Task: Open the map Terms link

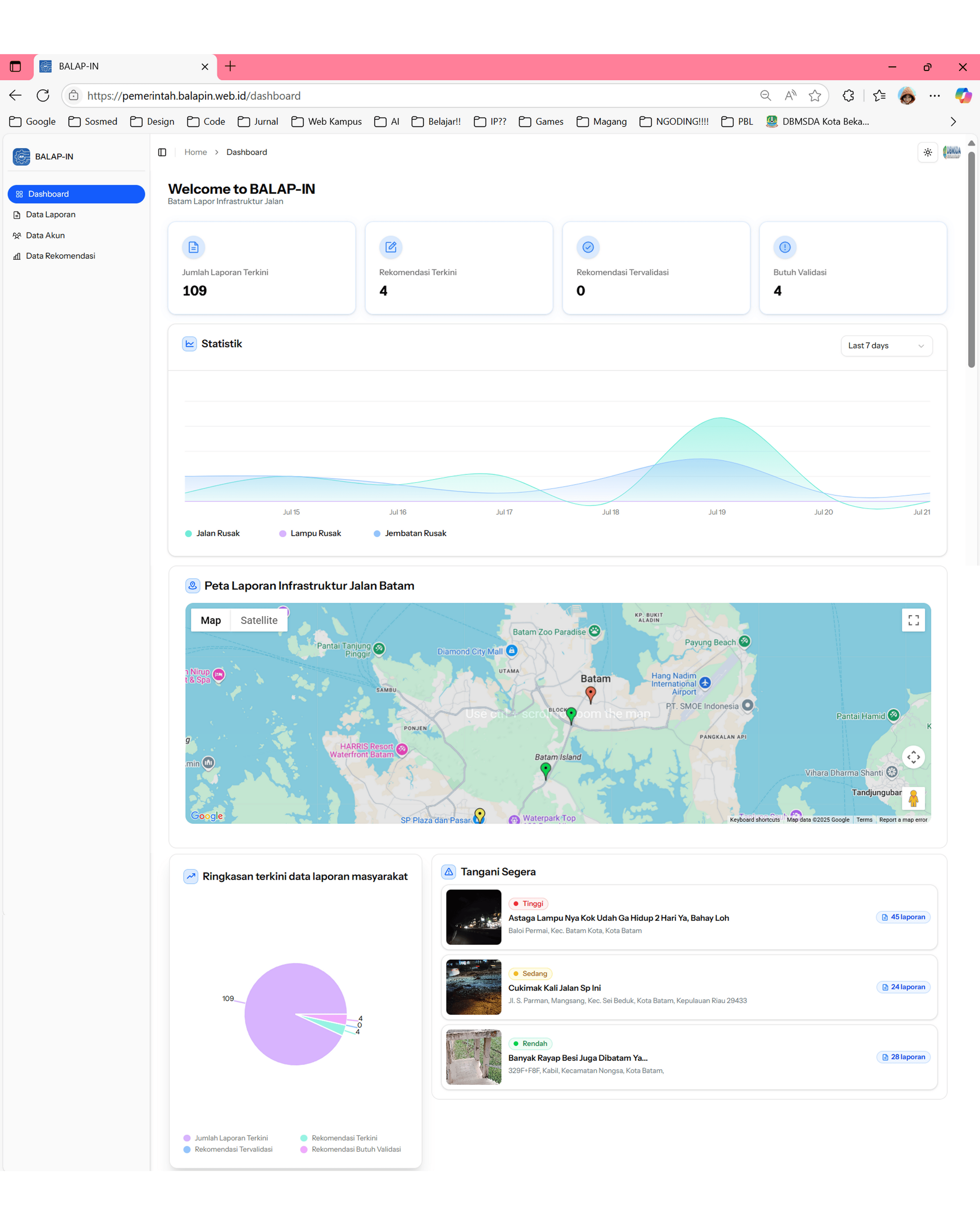Action: (864, 819)
